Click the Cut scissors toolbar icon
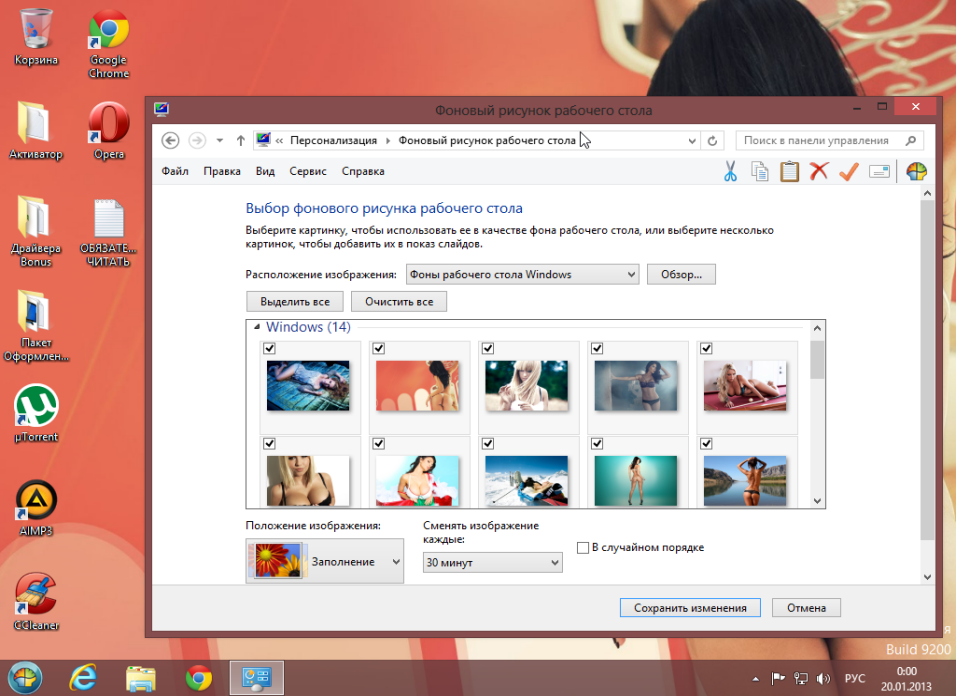Viewport: 956px width, 696px height. [x=730, y=171]
